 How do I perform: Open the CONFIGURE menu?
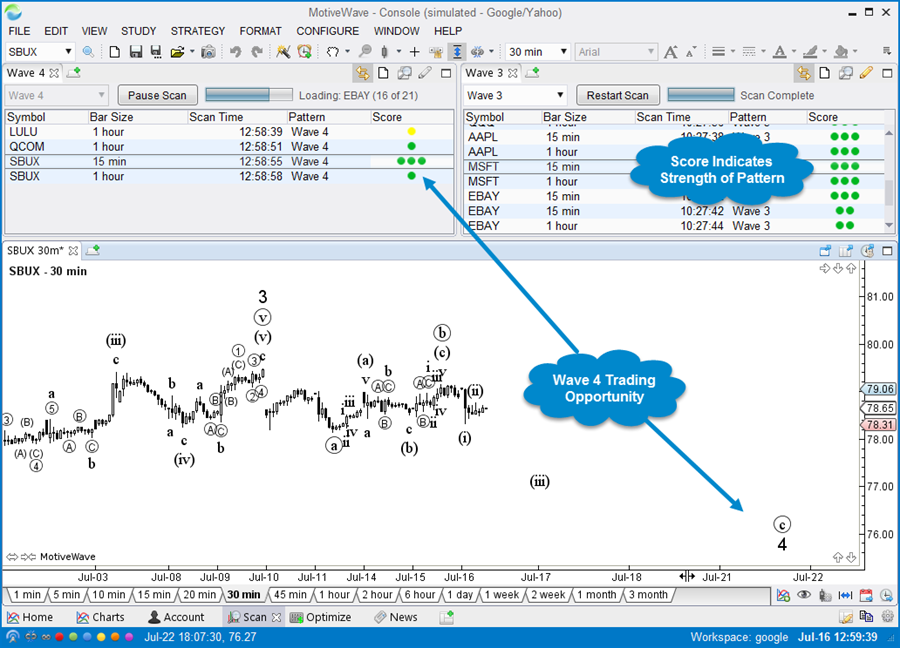(327, 31)
